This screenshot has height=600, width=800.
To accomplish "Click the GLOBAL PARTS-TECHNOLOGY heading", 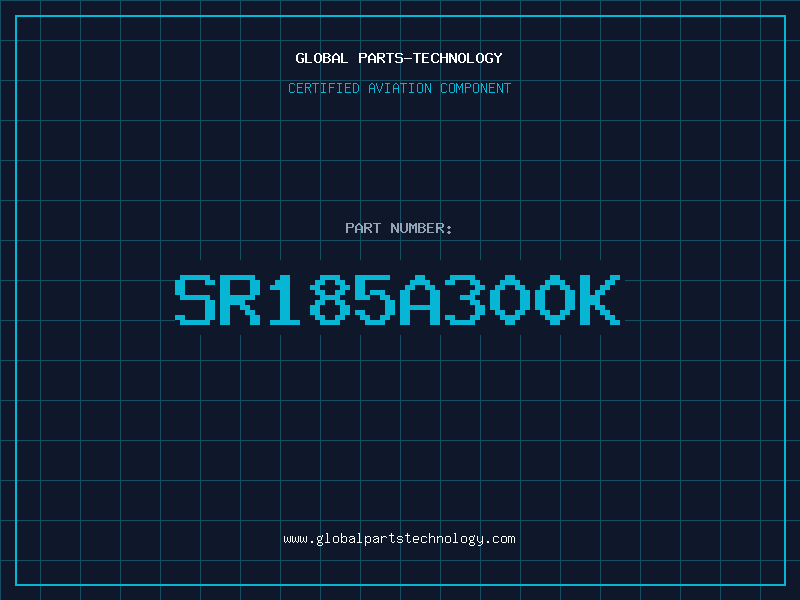I will pos(399,58).
